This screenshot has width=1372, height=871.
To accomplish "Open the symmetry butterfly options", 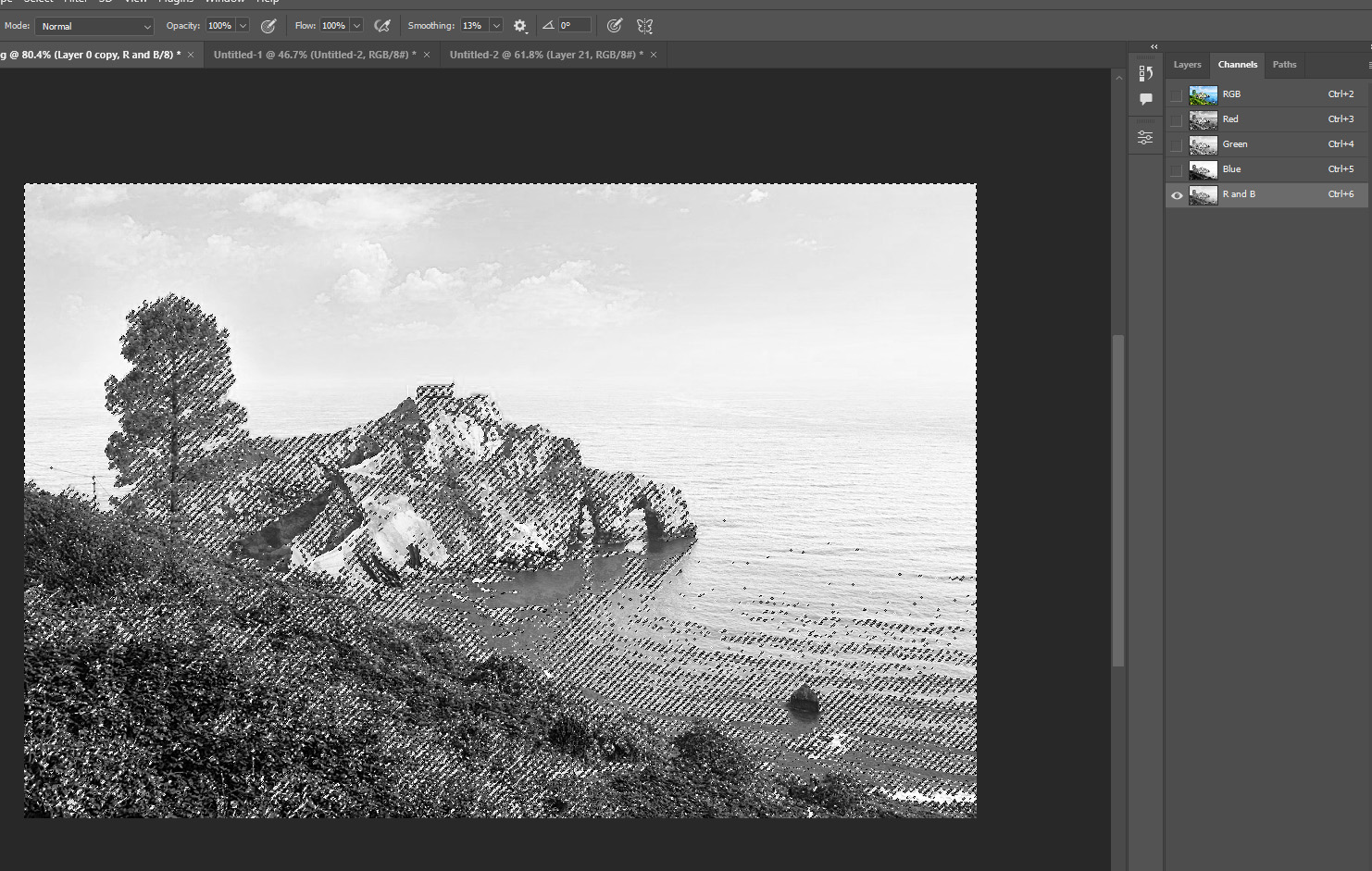I will [x=645, y=26].
